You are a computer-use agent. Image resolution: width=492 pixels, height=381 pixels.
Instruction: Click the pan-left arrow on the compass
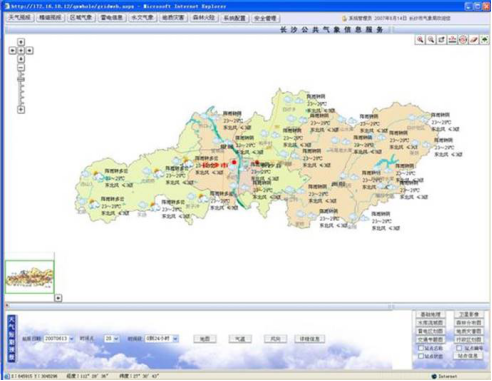coord(12,50)
